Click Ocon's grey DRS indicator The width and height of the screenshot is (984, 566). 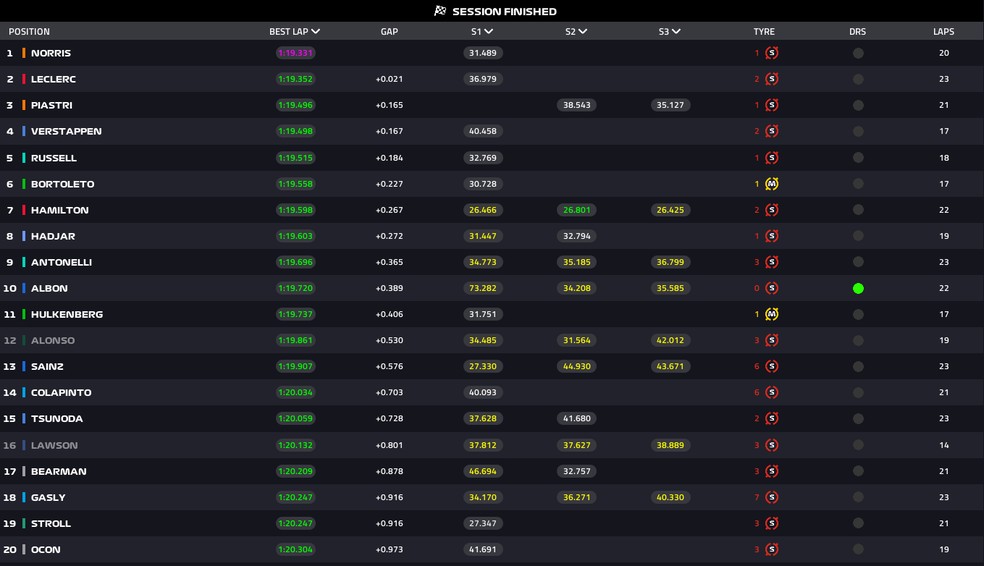tap(858, 549)
